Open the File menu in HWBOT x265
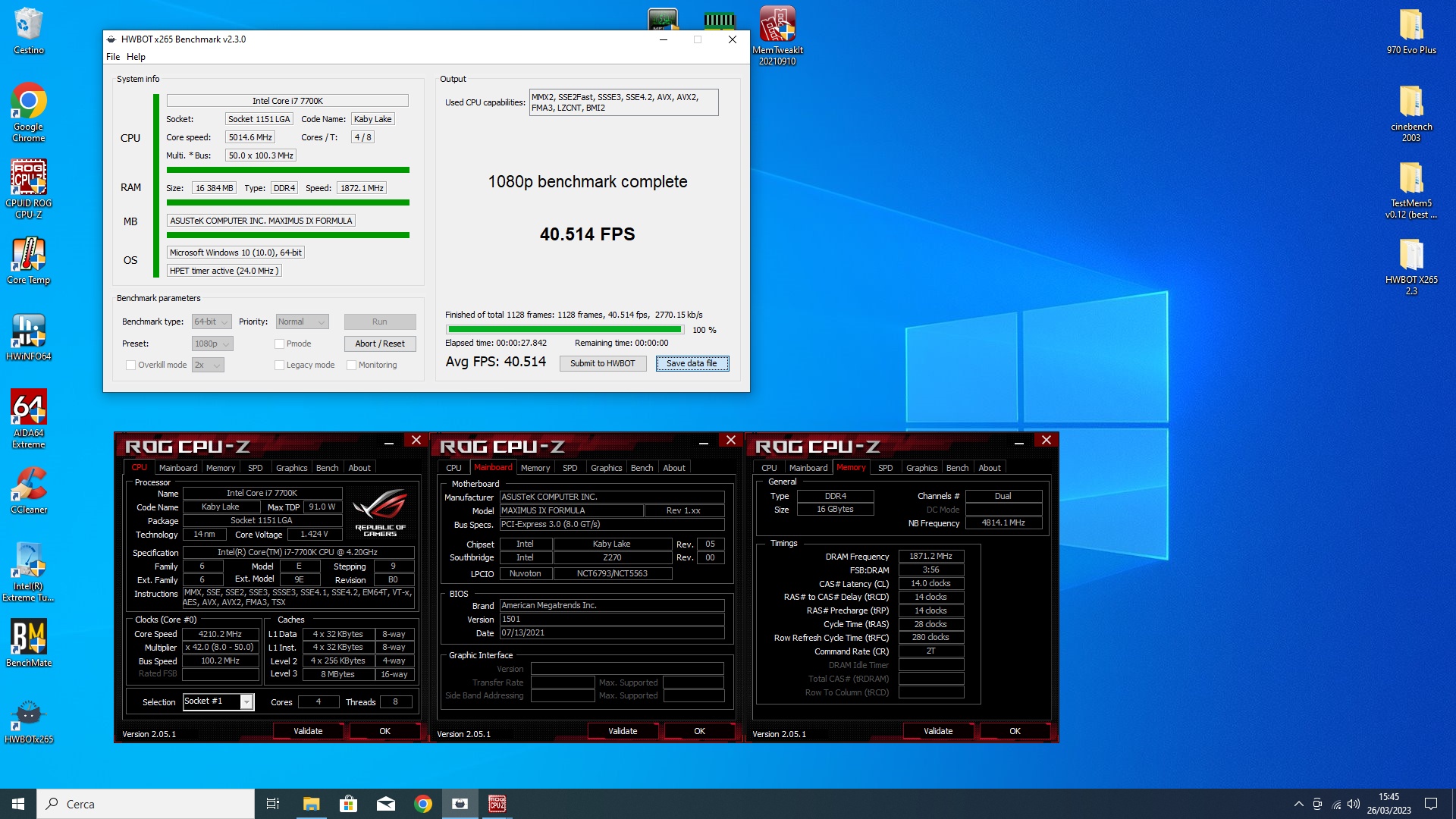The image size is (1456, 819). [113, 57]
